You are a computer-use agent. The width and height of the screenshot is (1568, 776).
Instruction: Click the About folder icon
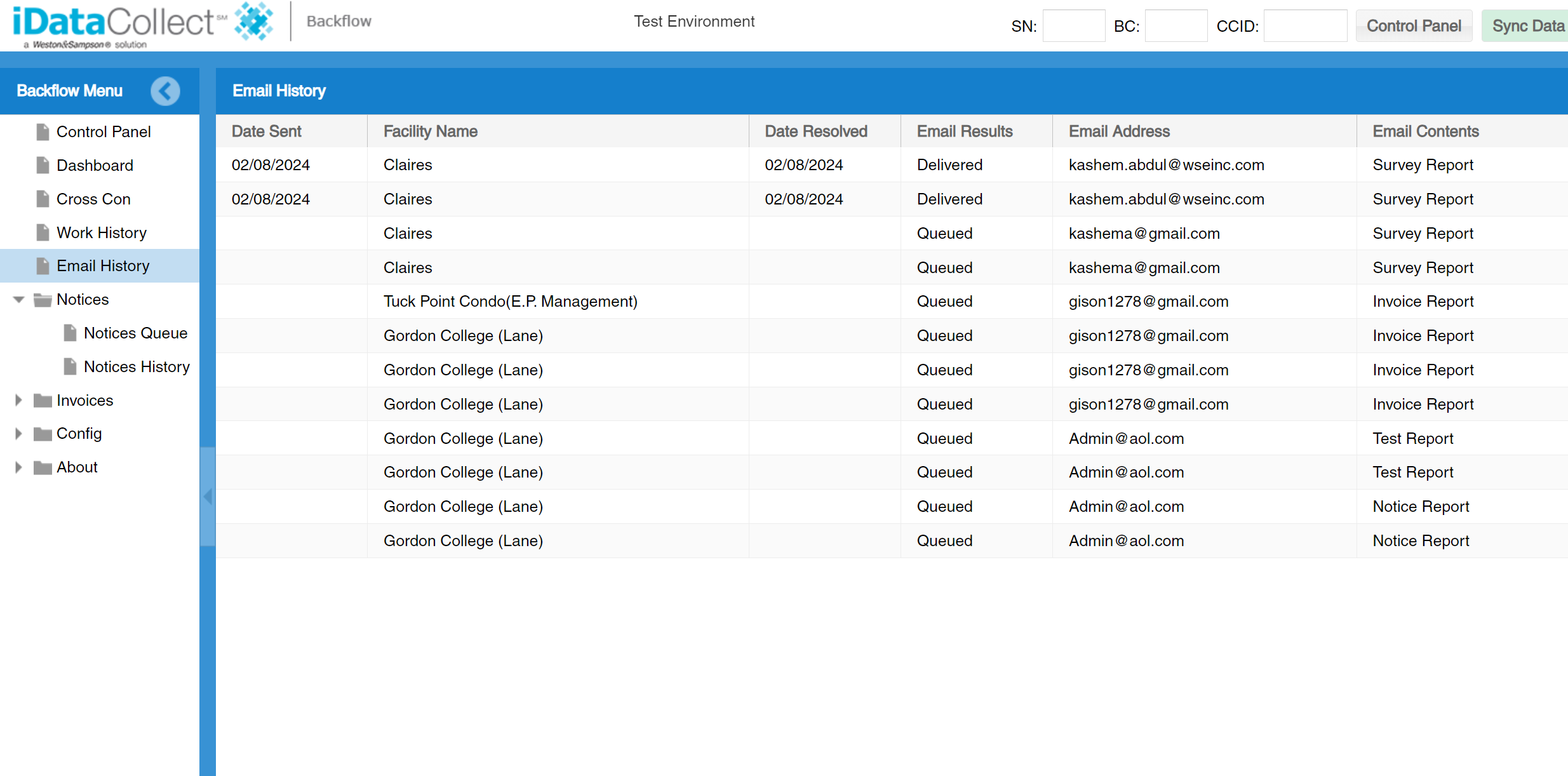43,467
